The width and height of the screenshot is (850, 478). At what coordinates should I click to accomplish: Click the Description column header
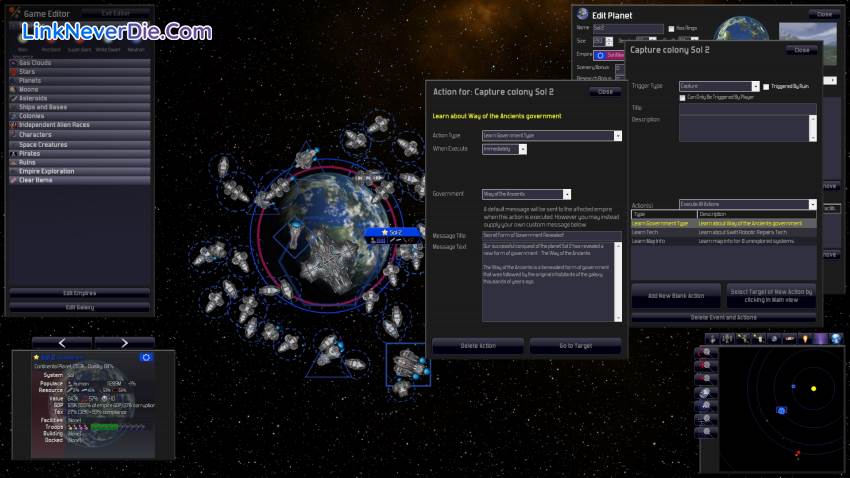click(x=757, y=215)
